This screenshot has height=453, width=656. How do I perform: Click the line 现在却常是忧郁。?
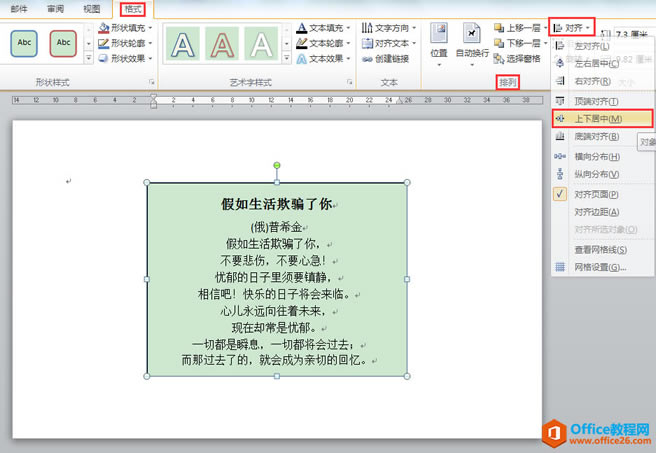coord(274,327)
